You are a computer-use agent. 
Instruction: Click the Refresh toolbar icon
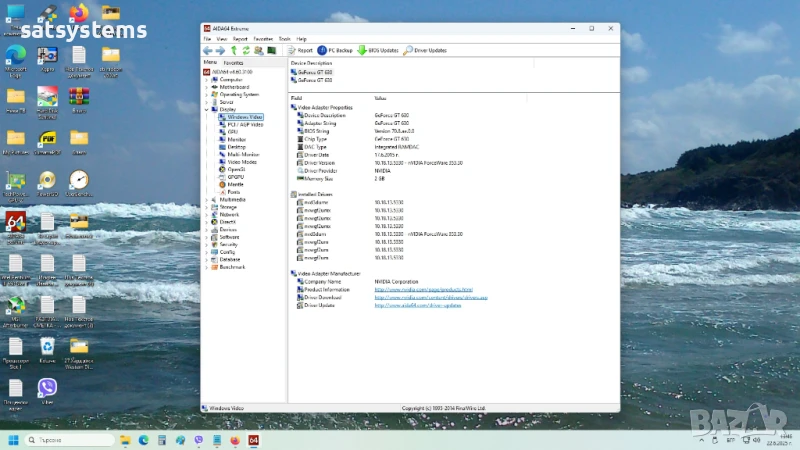(x=246, y=50)
